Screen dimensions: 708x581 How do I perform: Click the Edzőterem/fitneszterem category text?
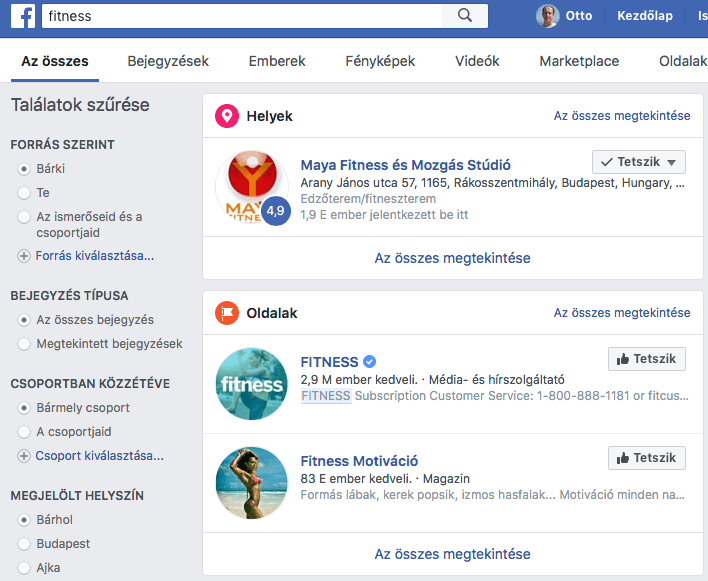point(368,199)
